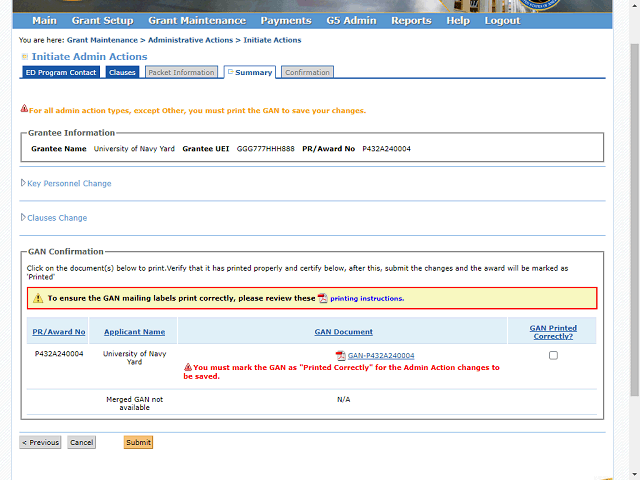Open the printing instructions link
Image resolution: width=640 pixels, height=480 pixels.
(367, 298)
